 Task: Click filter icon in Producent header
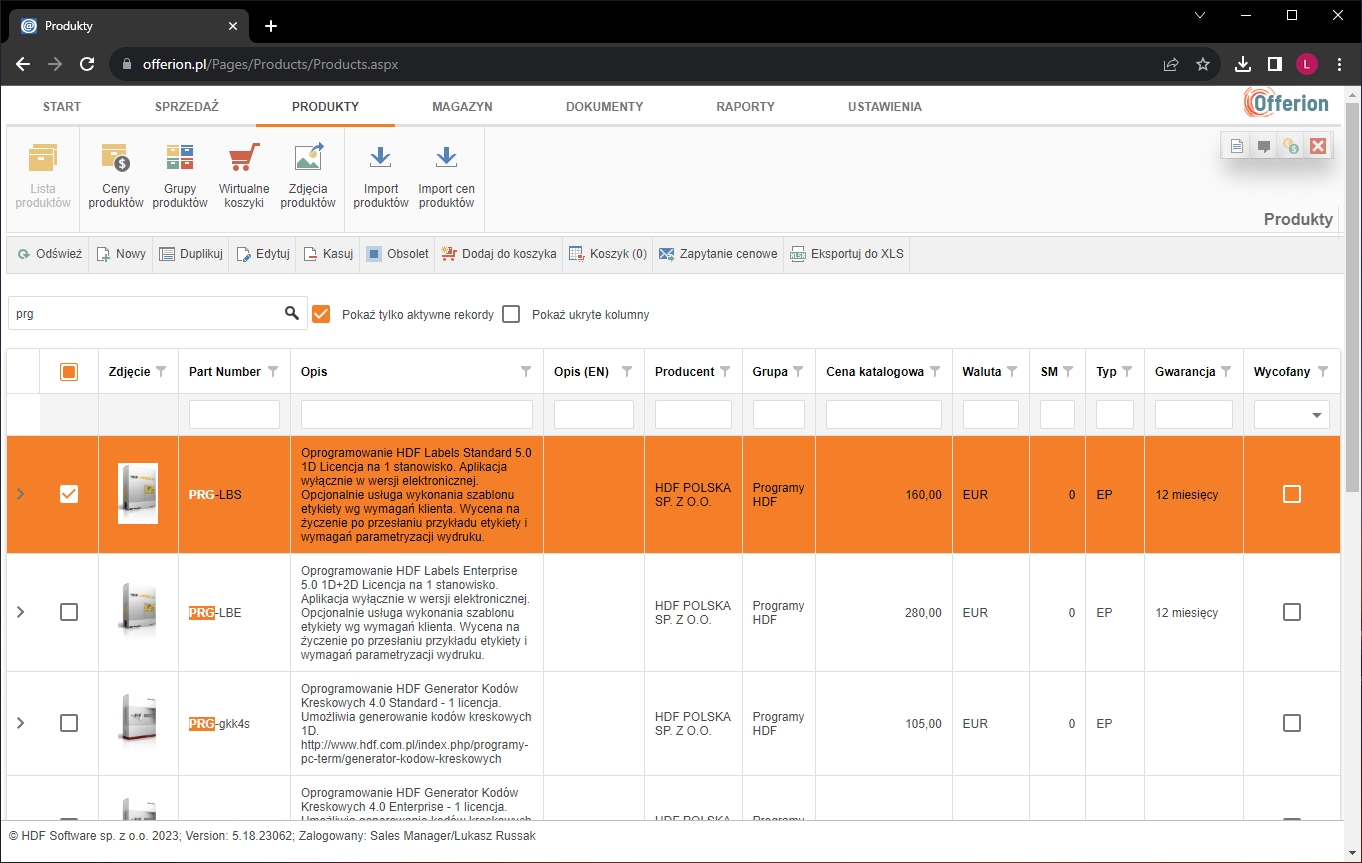(725, 372)
